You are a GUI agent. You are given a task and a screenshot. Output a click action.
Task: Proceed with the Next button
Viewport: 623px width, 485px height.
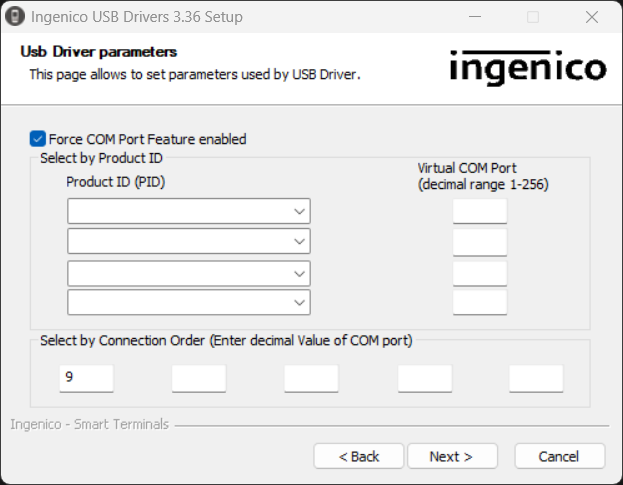[453, 456]
